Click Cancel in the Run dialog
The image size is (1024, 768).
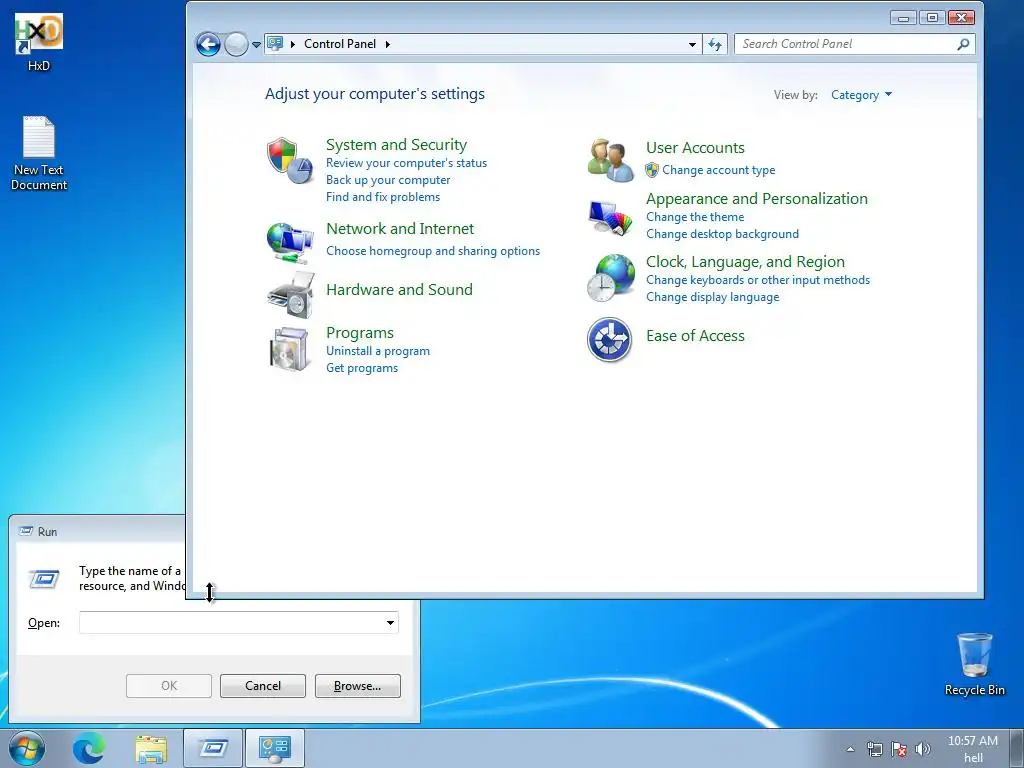click(x=263, y=686)
